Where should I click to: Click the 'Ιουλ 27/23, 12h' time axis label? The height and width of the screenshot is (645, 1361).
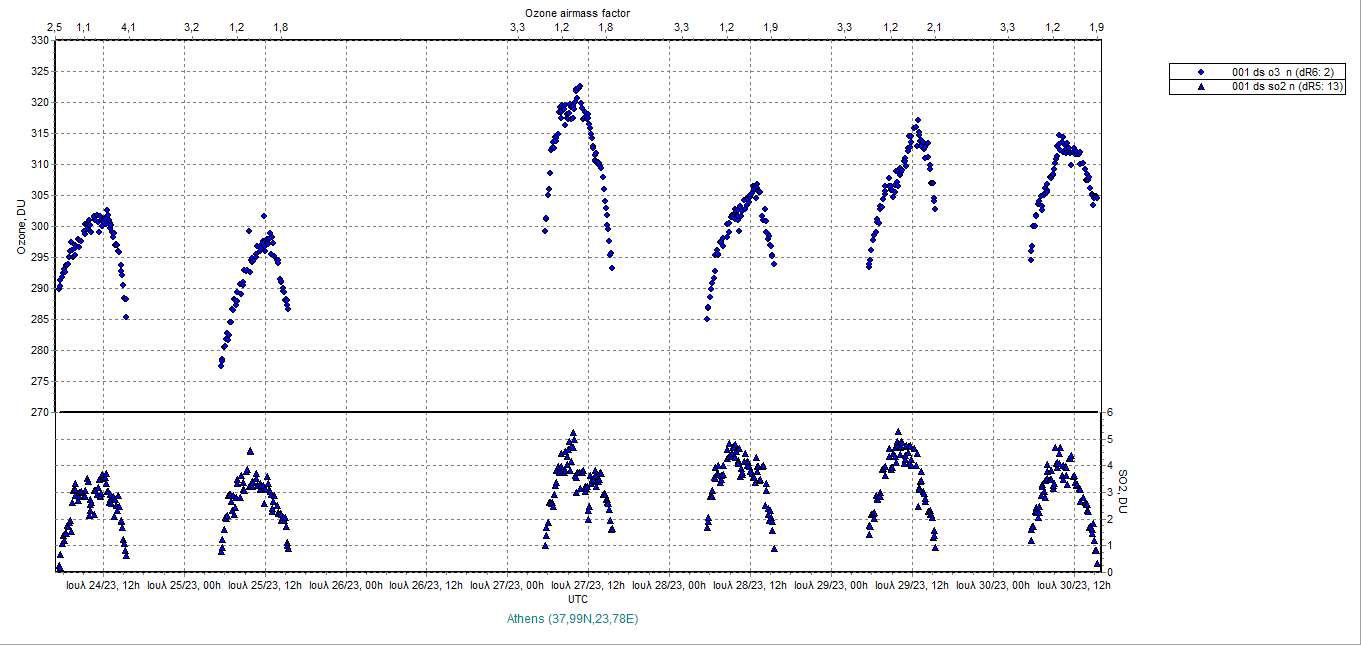point(588,585)
